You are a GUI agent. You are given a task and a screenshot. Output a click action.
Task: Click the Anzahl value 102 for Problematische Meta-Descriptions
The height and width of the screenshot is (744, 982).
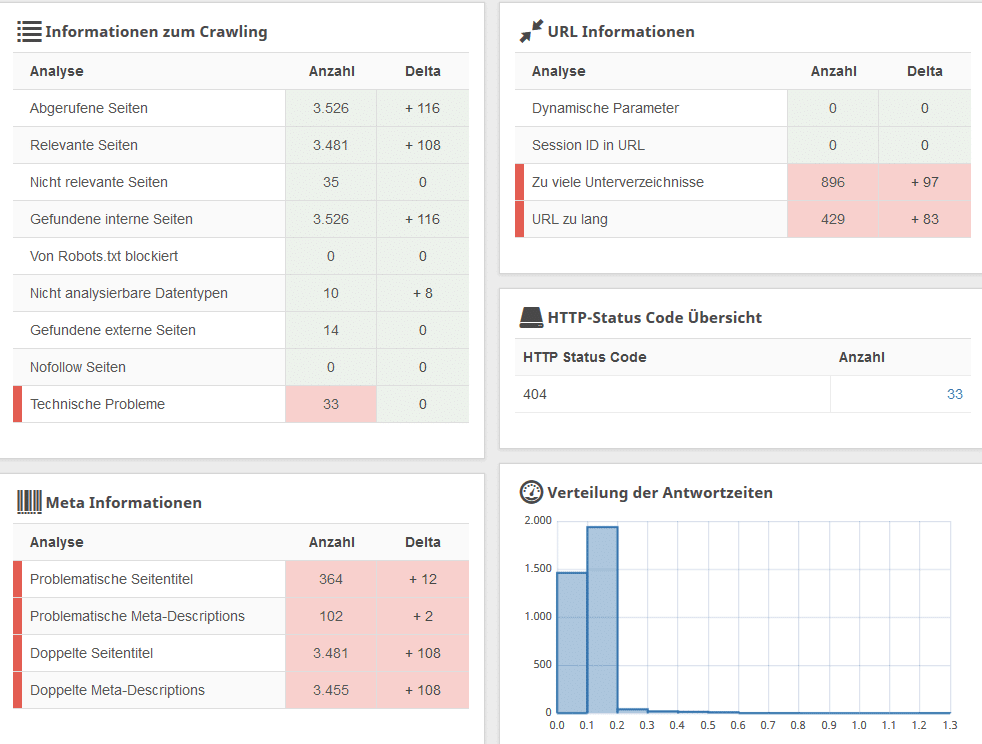[331, 616]
